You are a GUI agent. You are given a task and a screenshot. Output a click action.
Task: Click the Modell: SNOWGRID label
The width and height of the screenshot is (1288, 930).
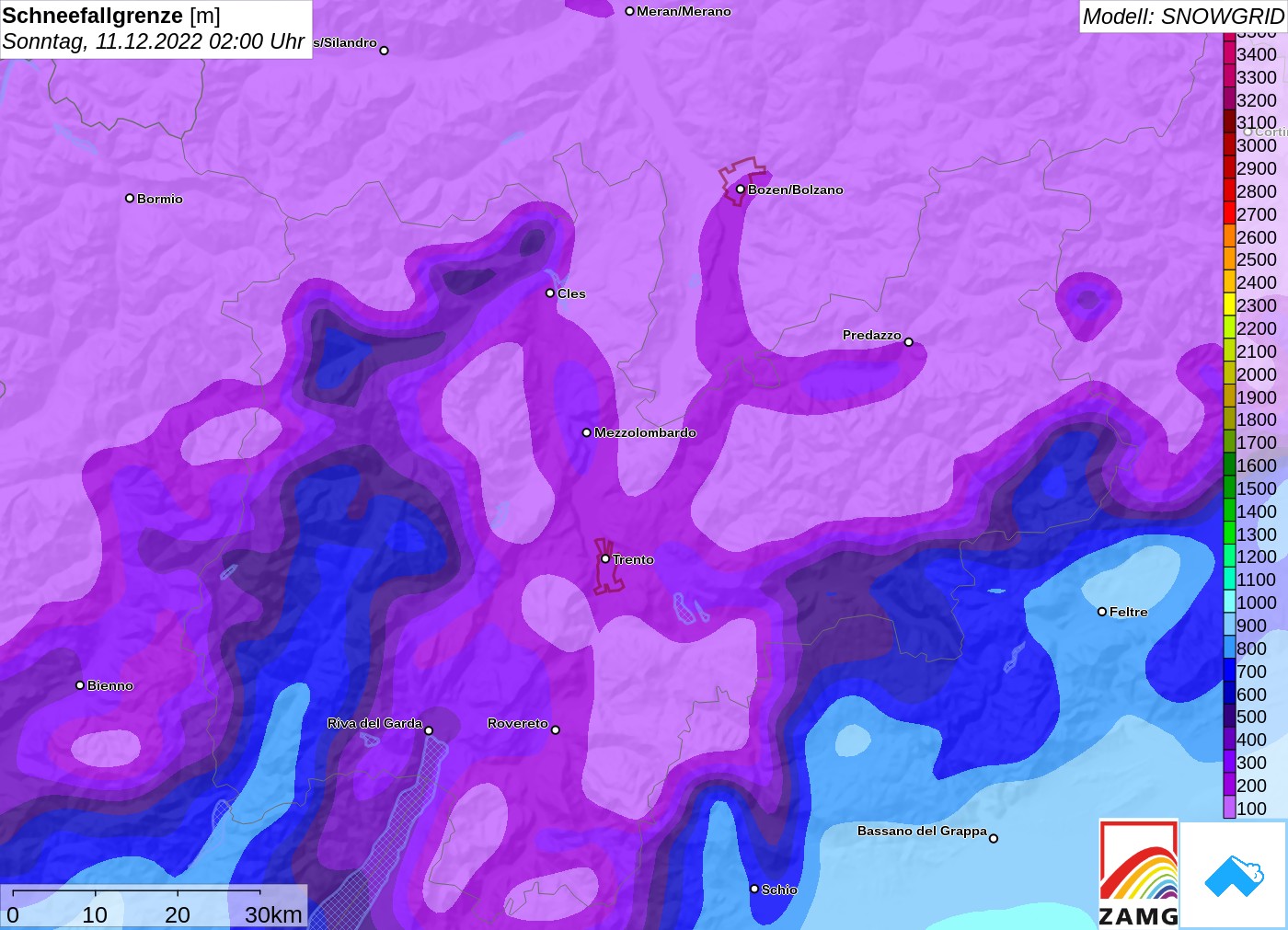point(1182,17)
